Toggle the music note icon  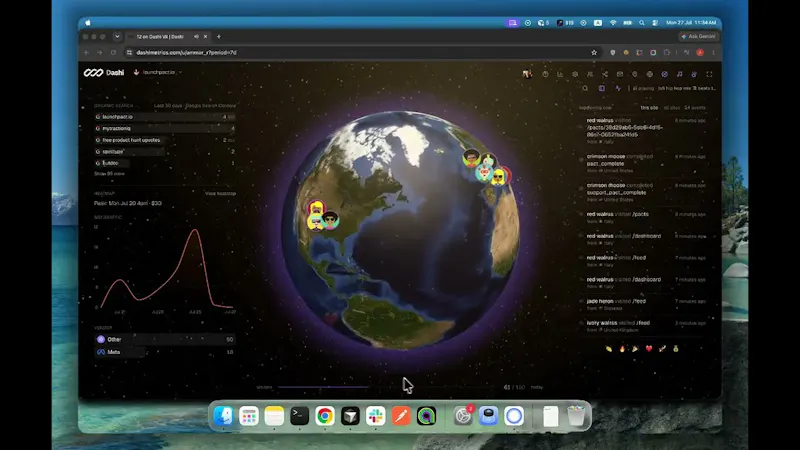680,74
